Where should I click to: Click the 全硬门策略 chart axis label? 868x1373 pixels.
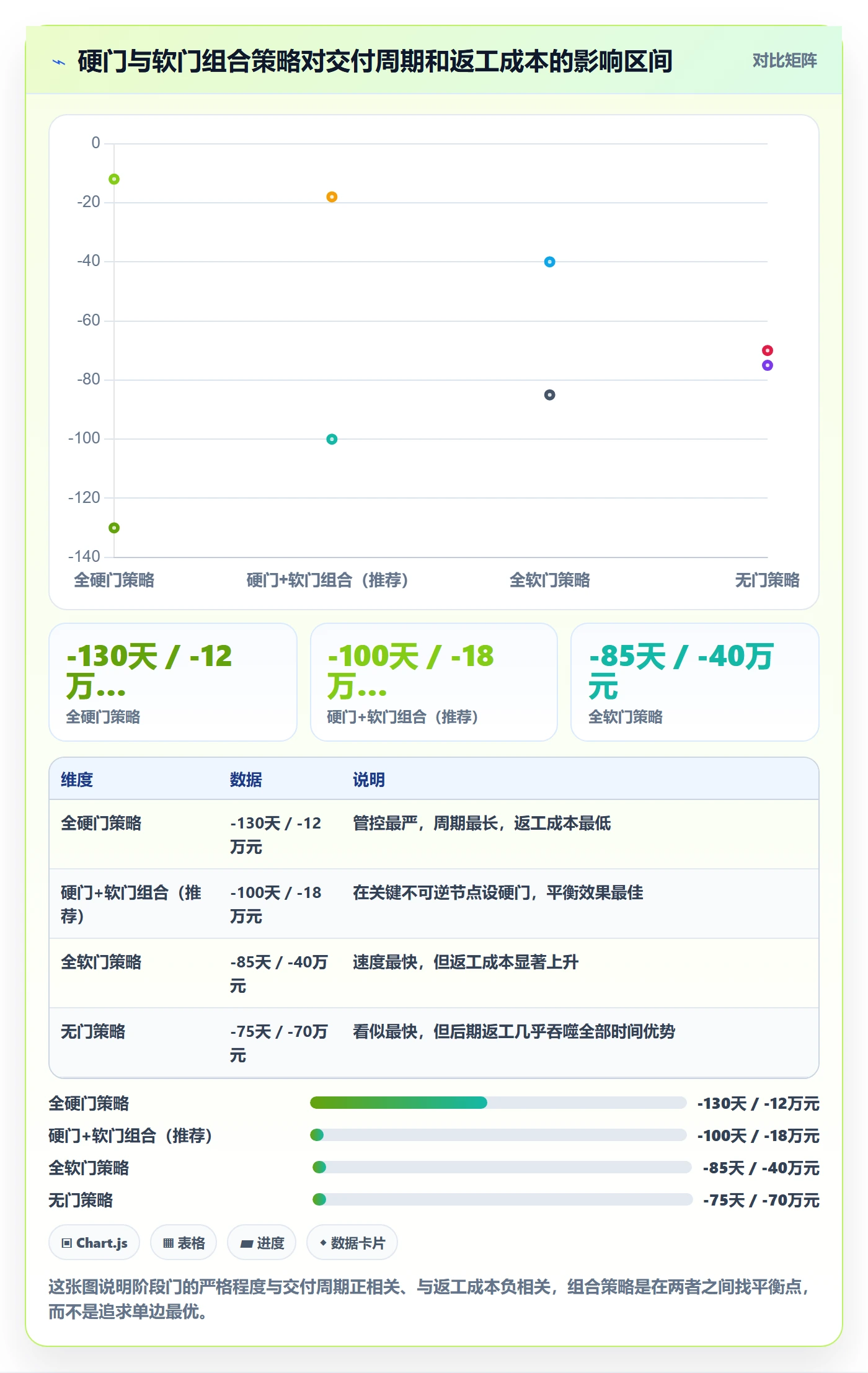click(114, 580)
